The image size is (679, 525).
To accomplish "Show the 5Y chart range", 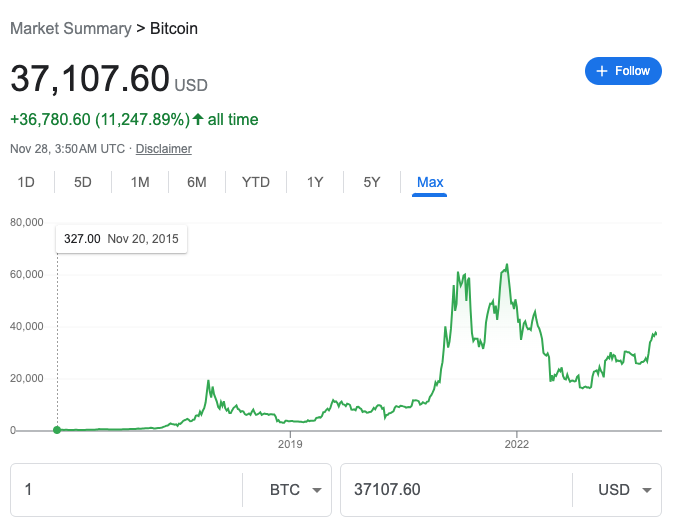I will (372, 182).
